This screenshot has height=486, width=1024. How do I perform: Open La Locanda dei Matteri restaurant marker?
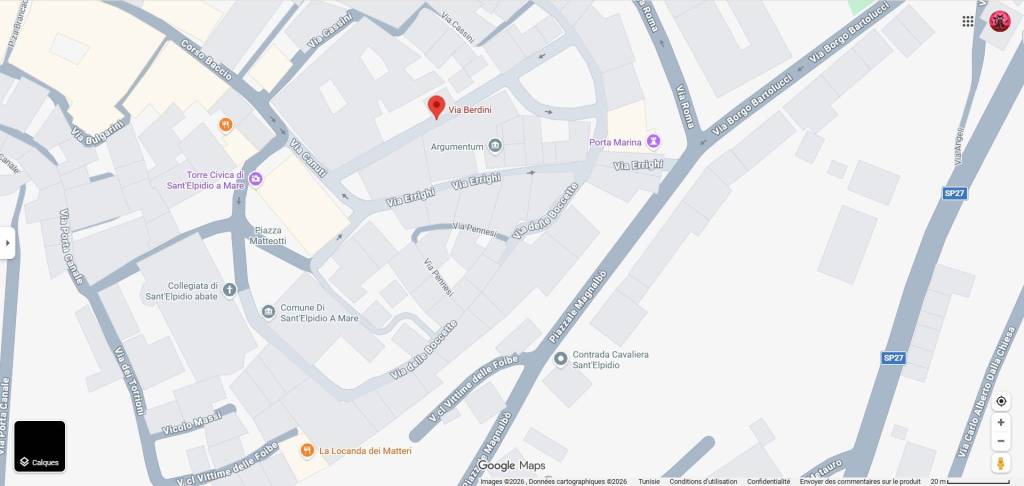[306, 450]
